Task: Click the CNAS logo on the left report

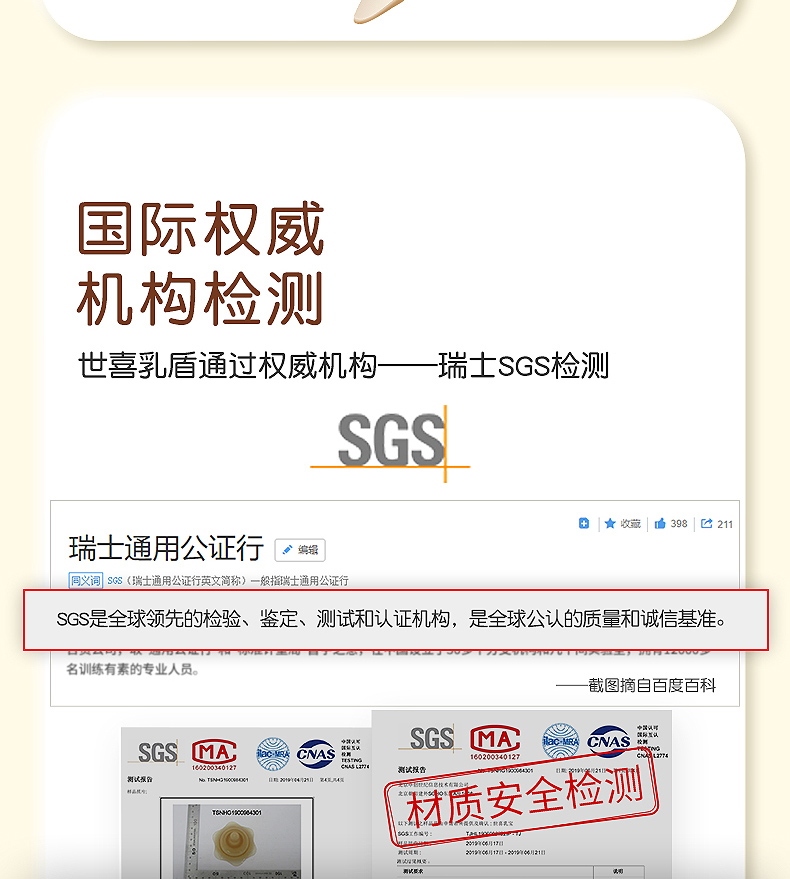Action: [x=316, y=754]
